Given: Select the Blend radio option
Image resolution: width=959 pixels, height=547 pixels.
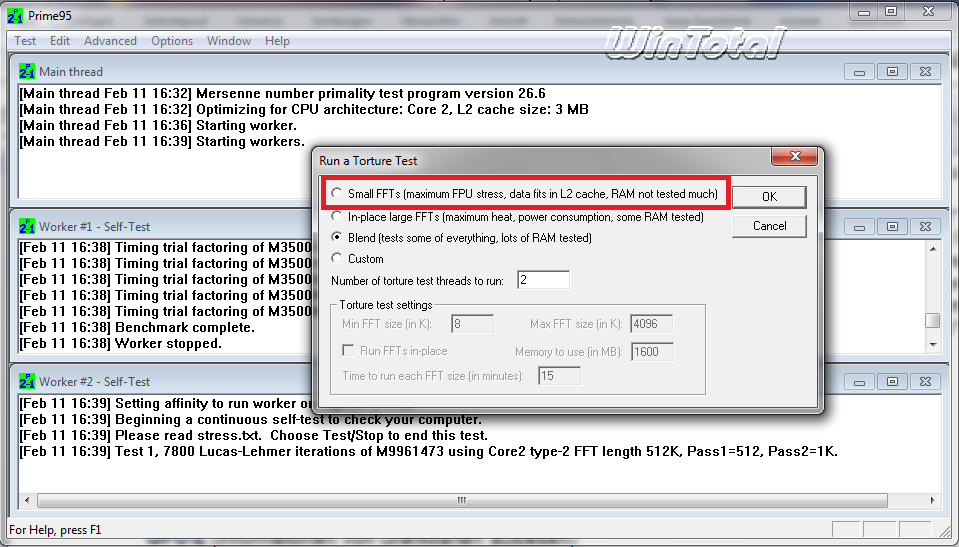Looking at the screenshot, I should [336, 237].
